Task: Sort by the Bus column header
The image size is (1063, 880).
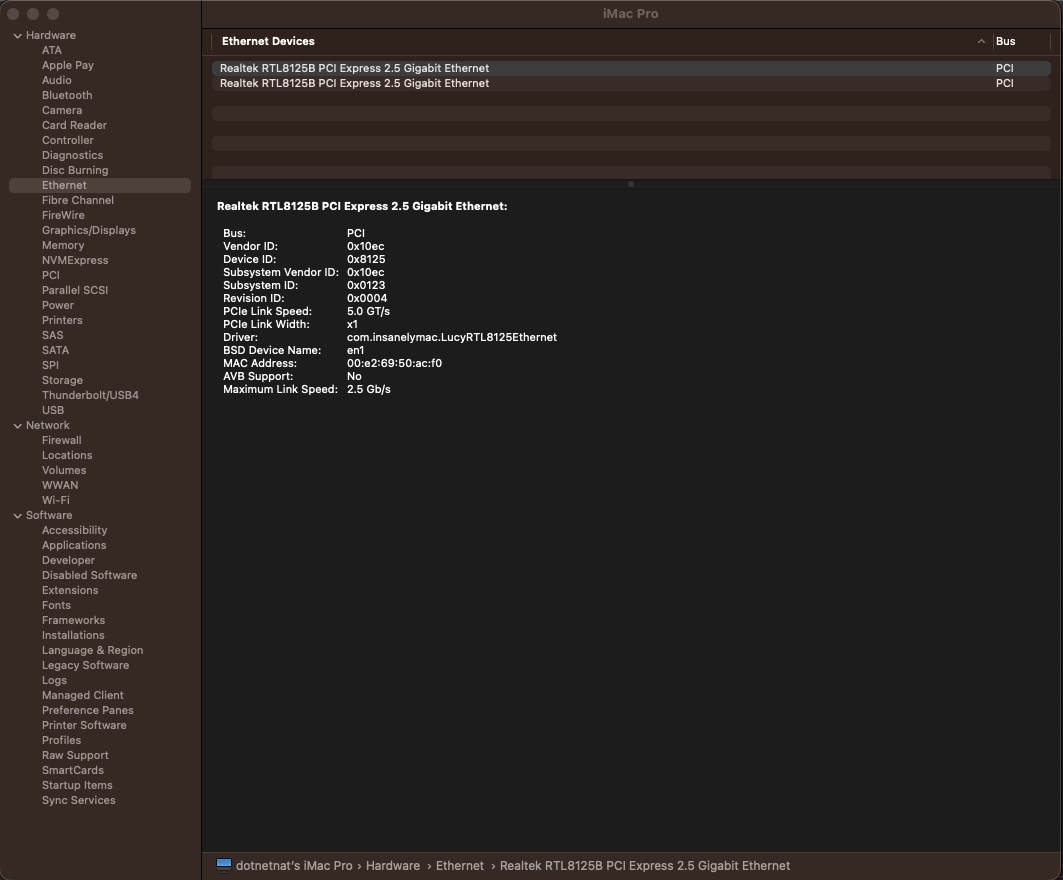Action: click(x=1005, y=41)
